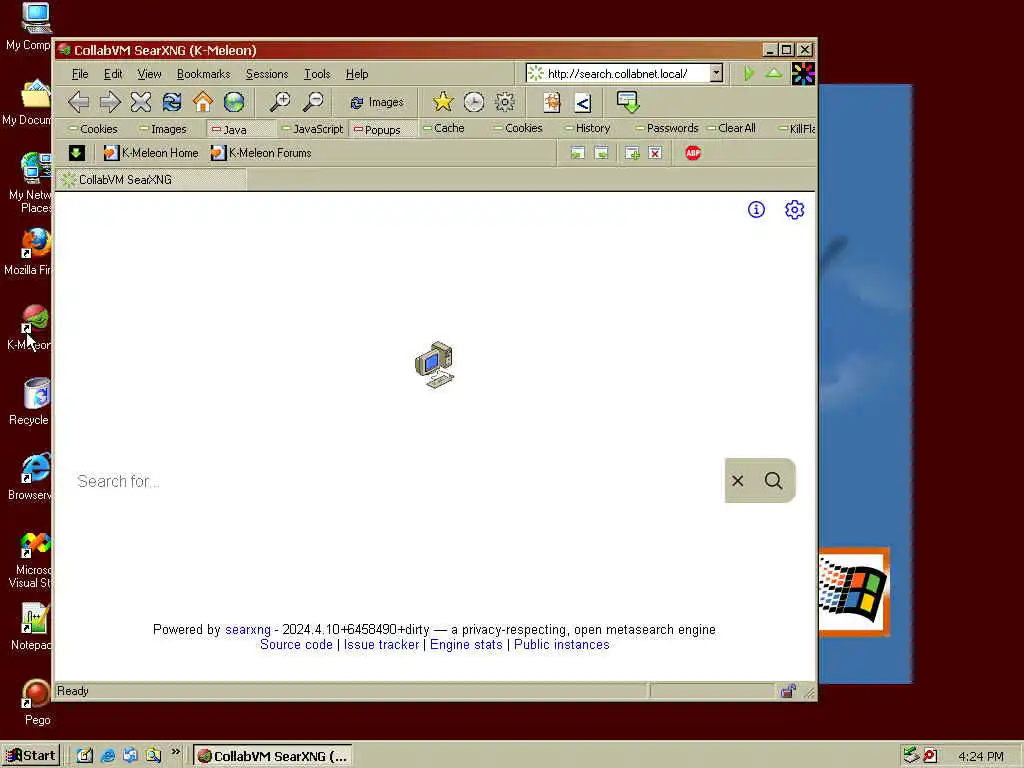Screen dimensions: 1024x768
Task: Go back with the Back arrow
Action: point(78,102)
